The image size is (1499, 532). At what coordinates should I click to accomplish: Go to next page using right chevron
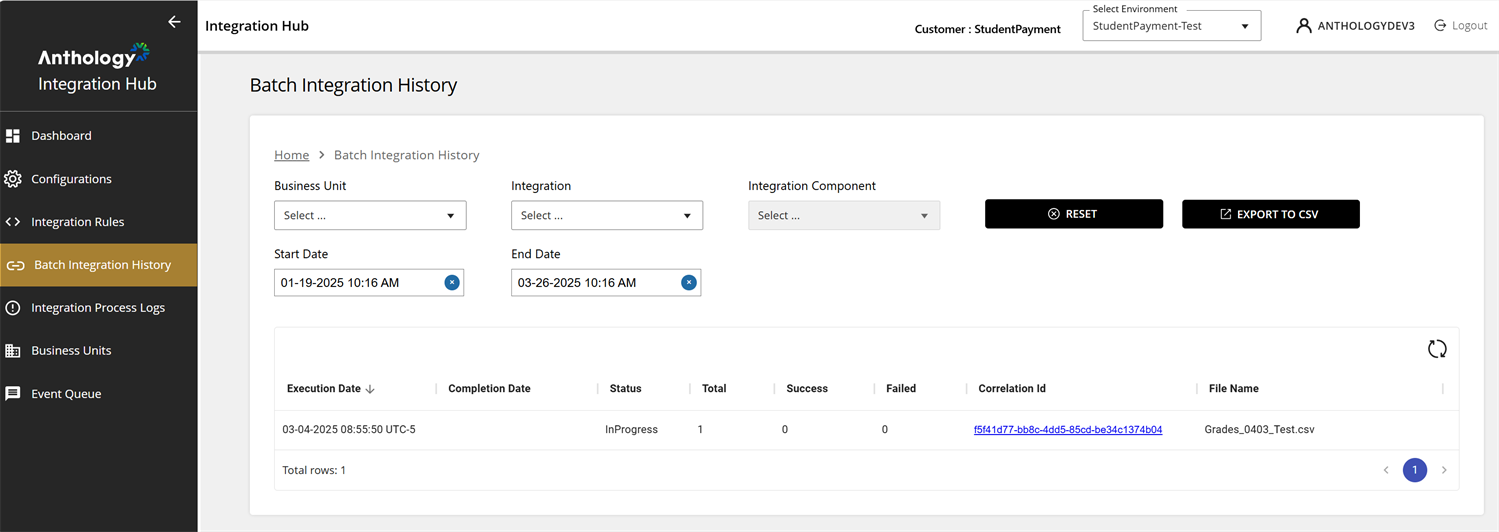(1444, 470)
